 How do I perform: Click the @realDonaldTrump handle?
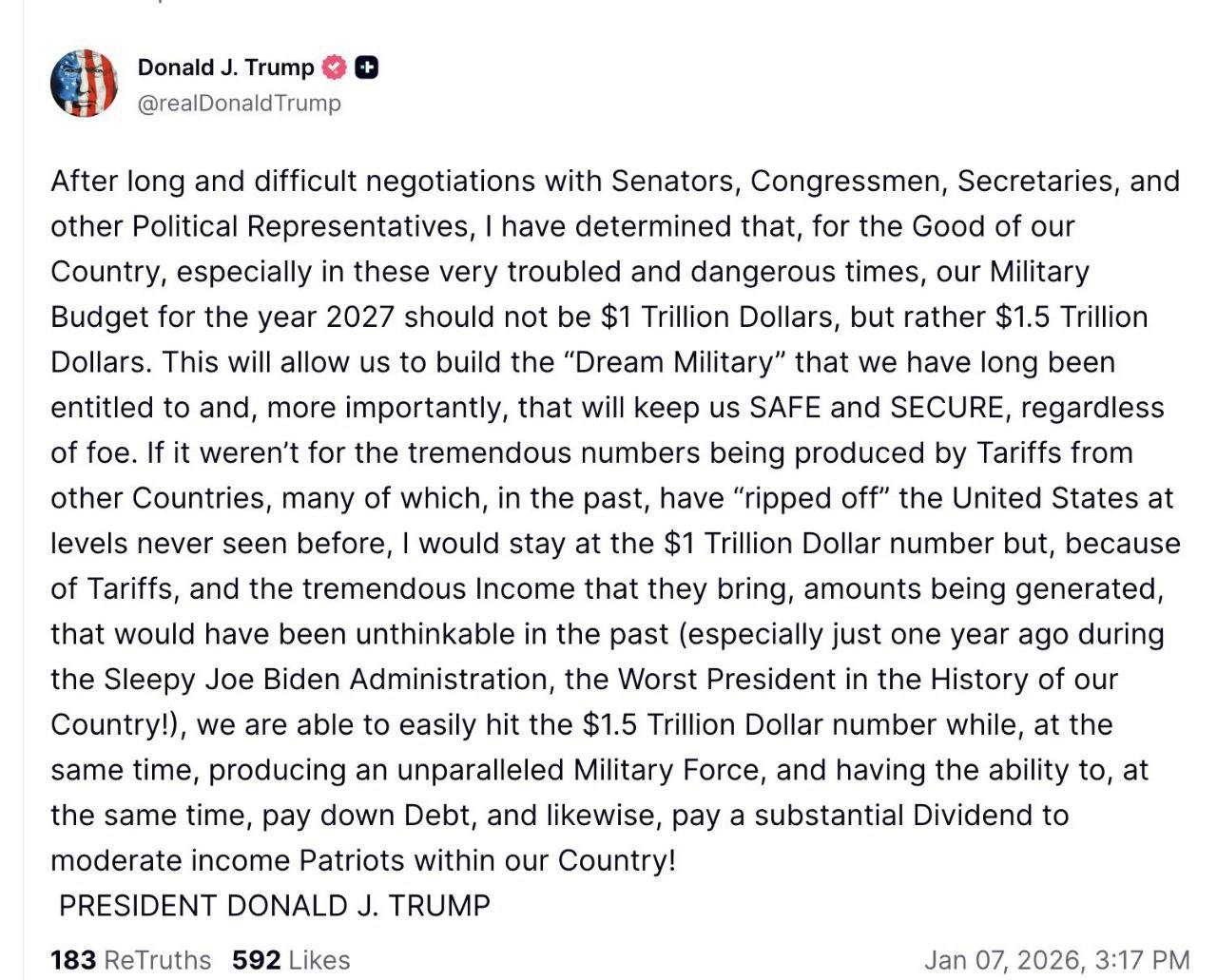pos(239,103)
